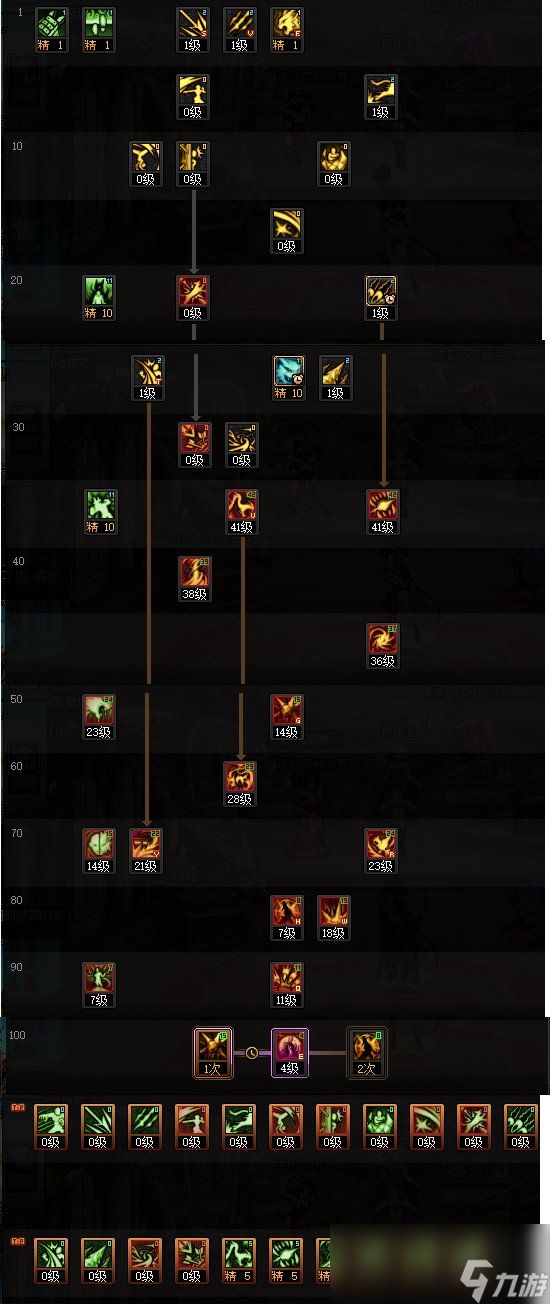Image resolution: width=550 pixels, height=1304 pixels.
Task: Click the skill icon labeled 36级
Action: 382,645
